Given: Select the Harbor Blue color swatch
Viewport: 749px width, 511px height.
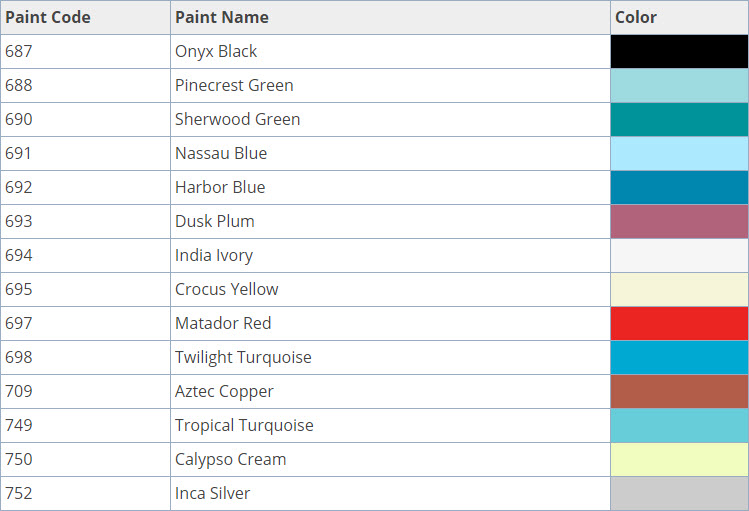Looking at the screenshot, I should pyautogui.click(x=679, y=188).
